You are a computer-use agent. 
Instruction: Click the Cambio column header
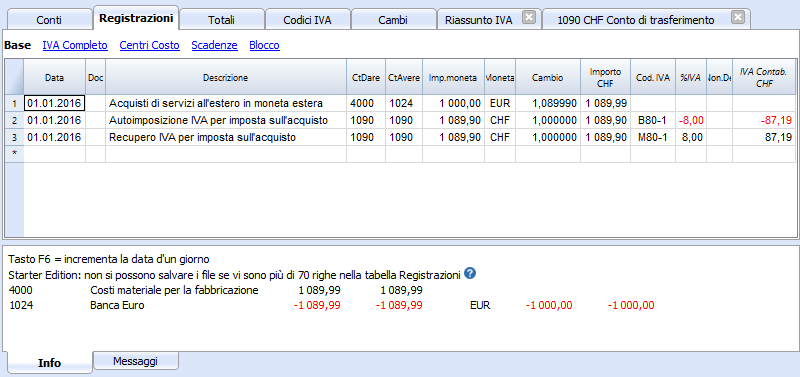pos(548,78)
